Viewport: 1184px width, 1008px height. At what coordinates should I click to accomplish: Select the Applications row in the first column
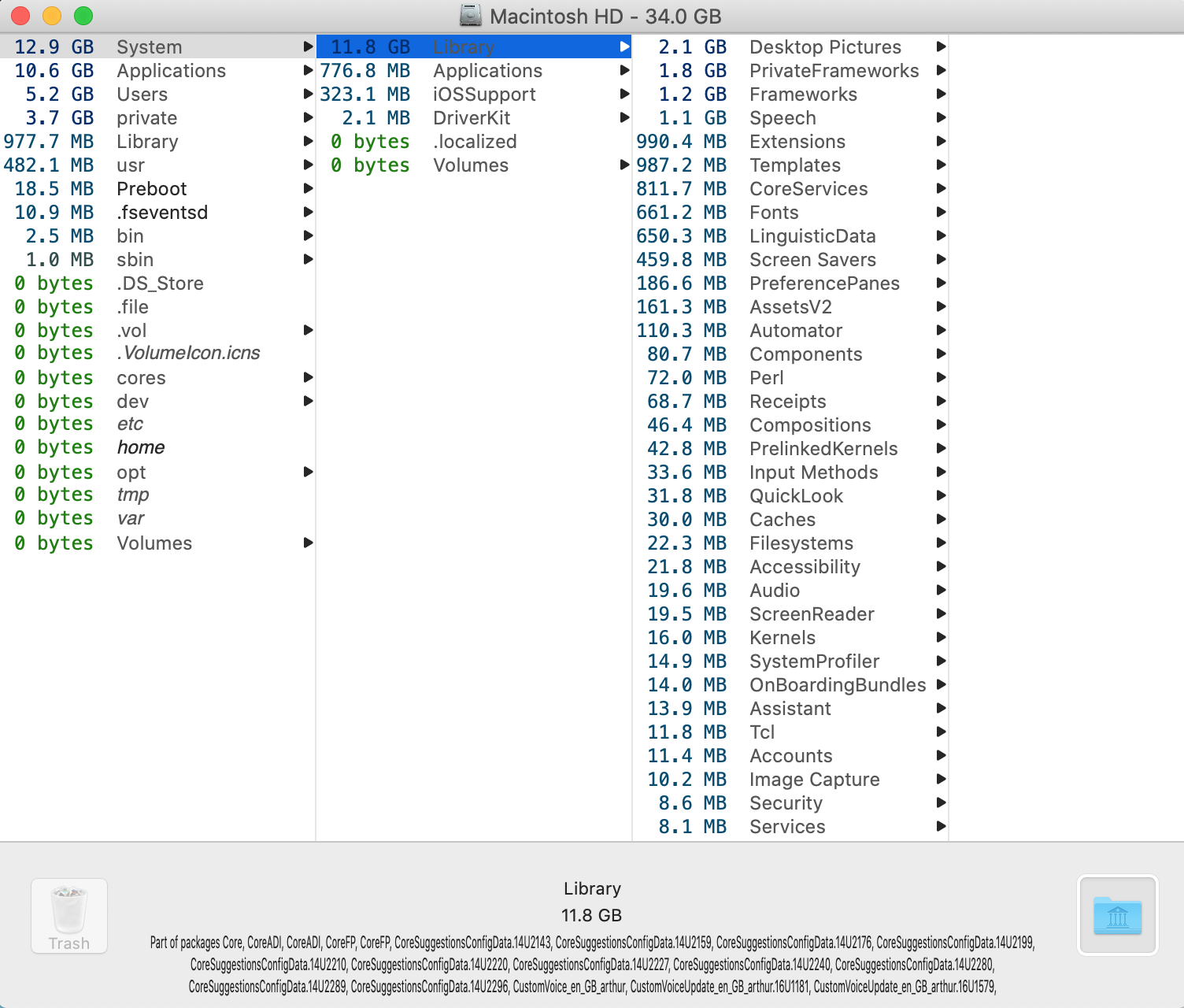(157, 71)
